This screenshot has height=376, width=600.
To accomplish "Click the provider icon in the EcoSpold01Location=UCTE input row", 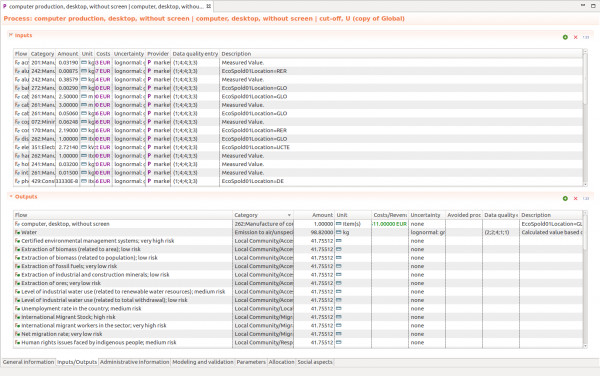I will [x=149, y=147].
